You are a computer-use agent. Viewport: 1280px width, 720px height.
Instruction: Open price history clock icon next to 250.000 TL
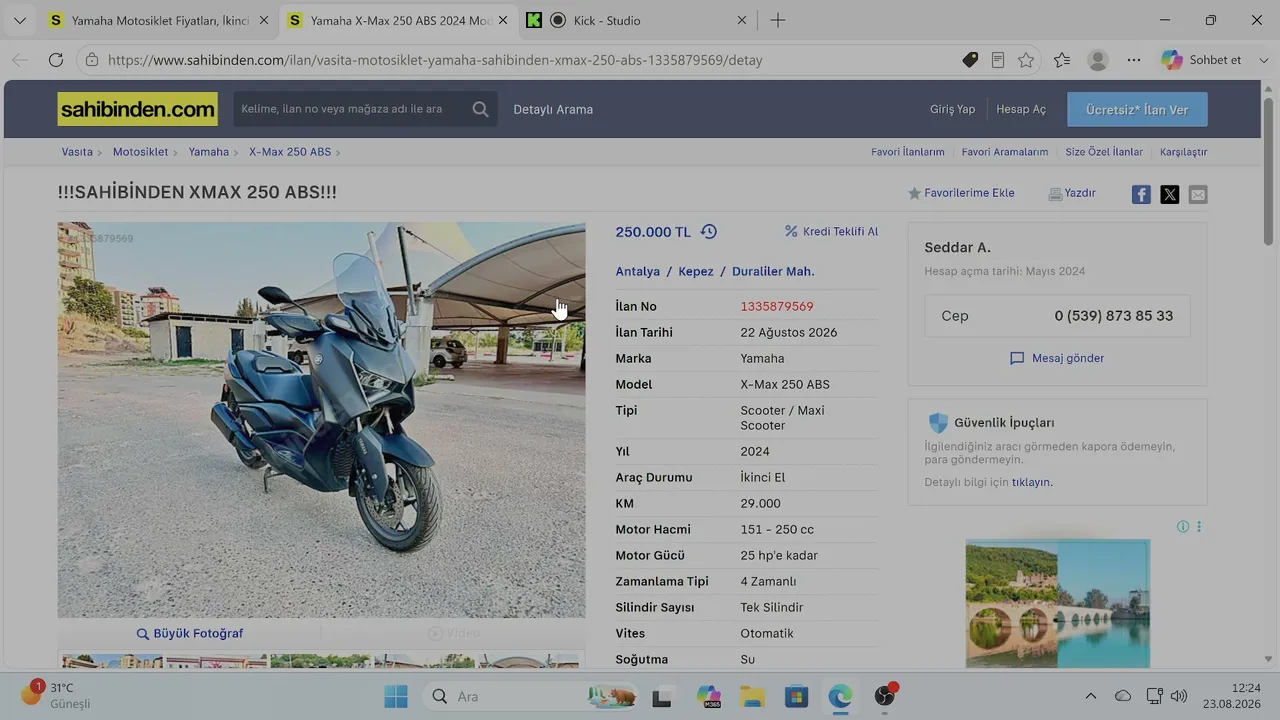(709, 232)
